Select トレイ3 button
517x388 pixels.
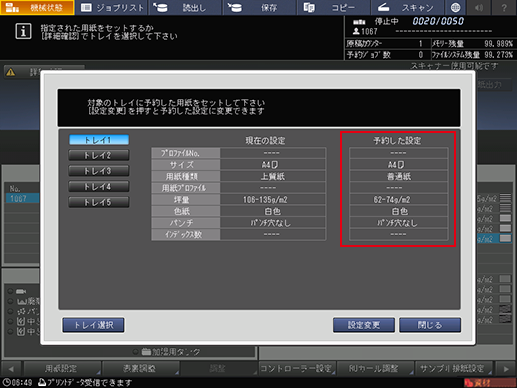point(99,171)
